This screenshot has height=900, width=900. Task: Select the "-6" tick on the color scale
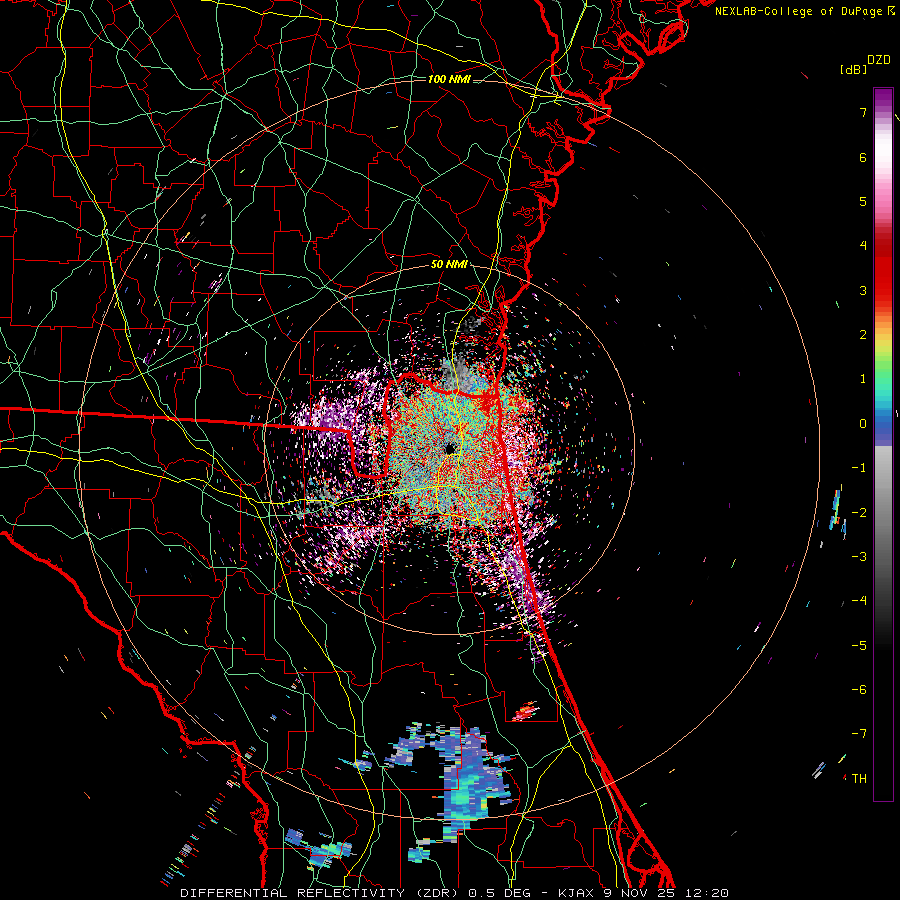click(859, 690)
